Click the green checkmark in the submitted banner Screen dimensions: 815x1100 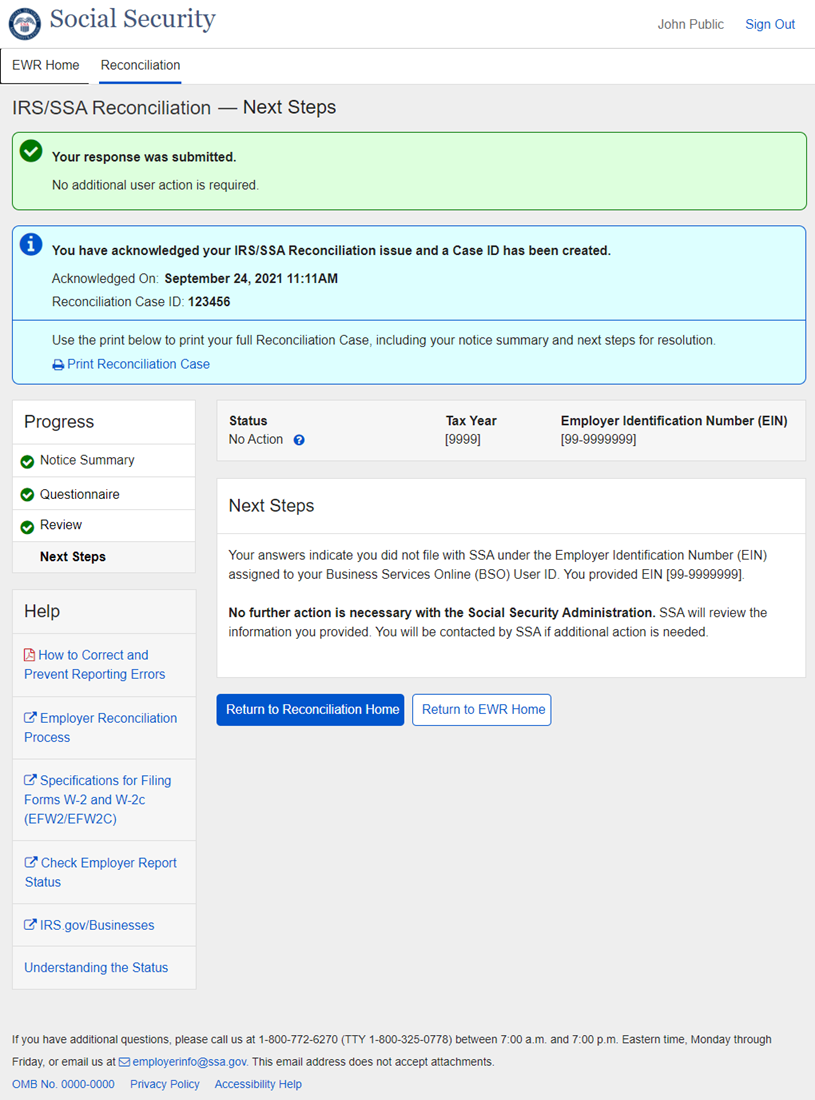tap(31, 151)
